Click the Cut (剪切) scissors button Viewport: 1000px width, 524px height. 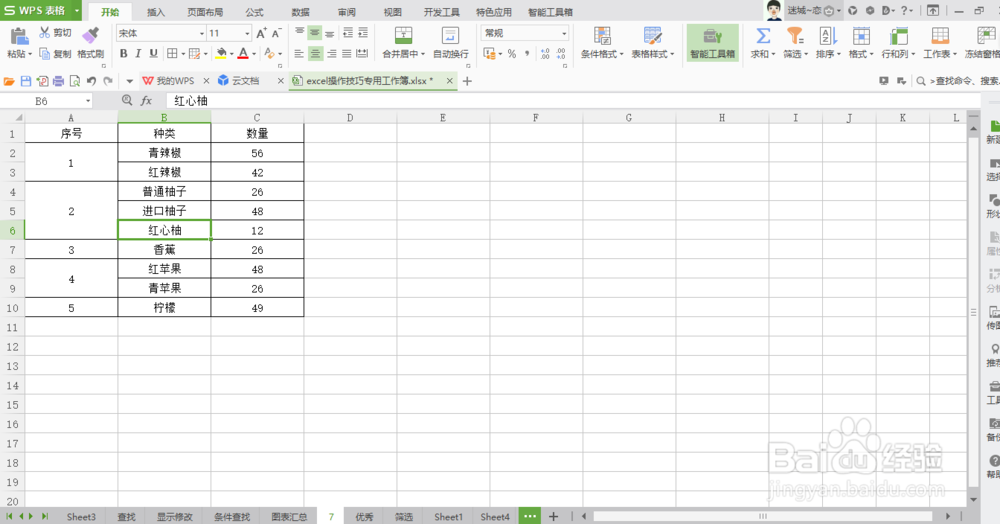point(55,33)
